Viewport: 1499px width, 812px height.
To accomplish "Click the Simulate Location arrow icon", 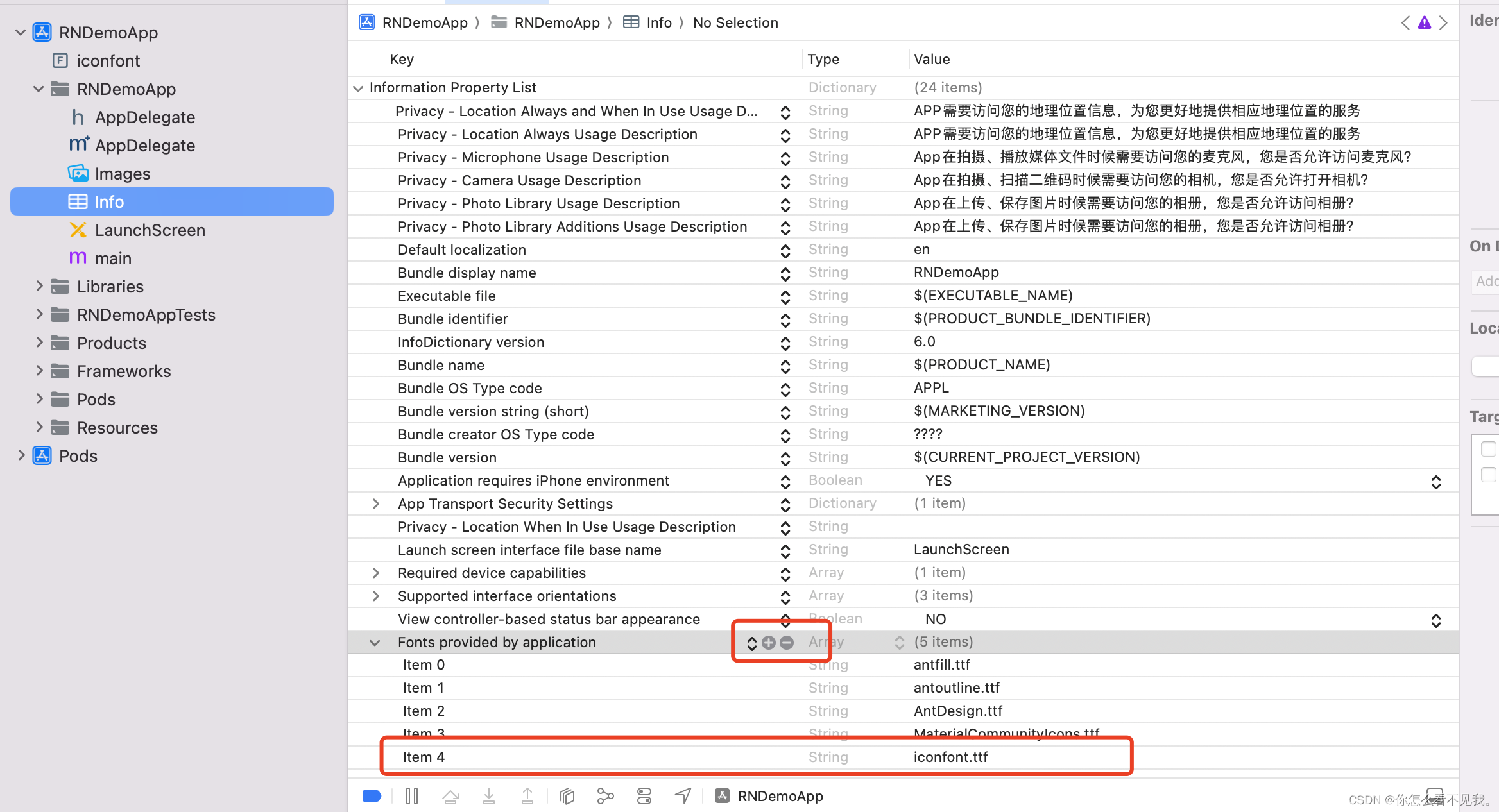I will 683,796.
